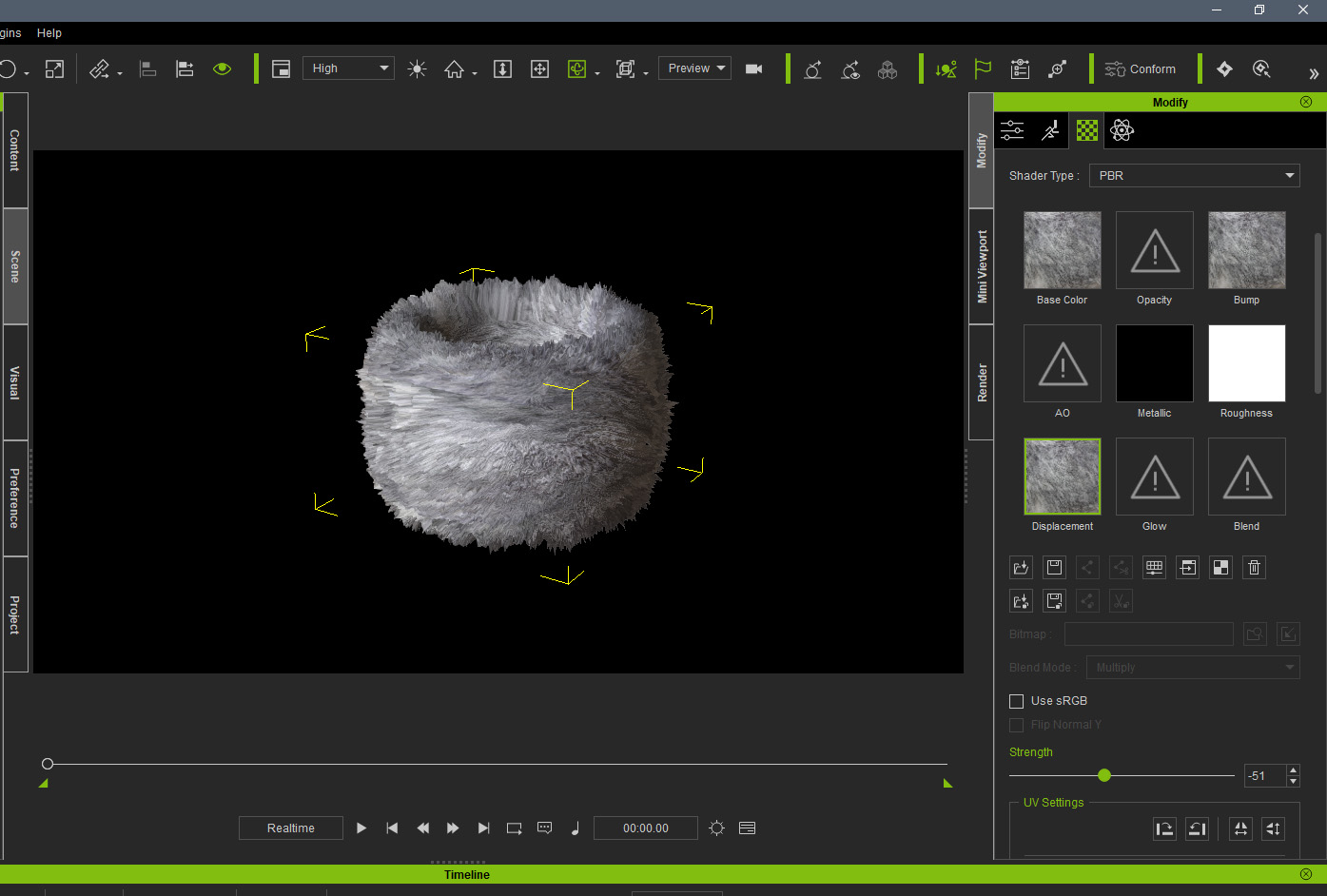Toggle the mini viewport window icon
1327x896 pixels.
(281, 68)
